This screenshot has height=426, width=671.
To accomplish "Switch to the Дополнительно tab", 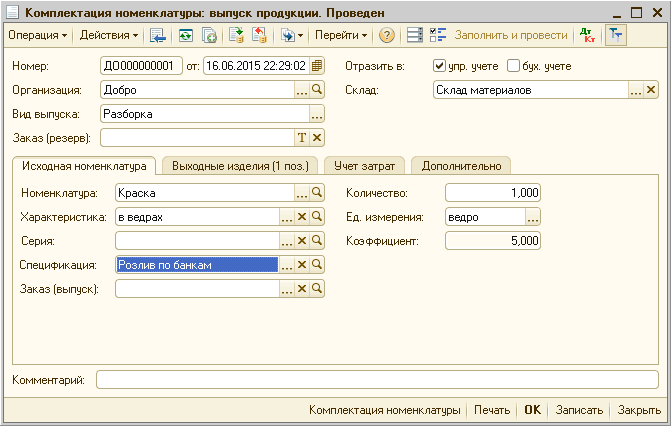I will pos(461,166).
